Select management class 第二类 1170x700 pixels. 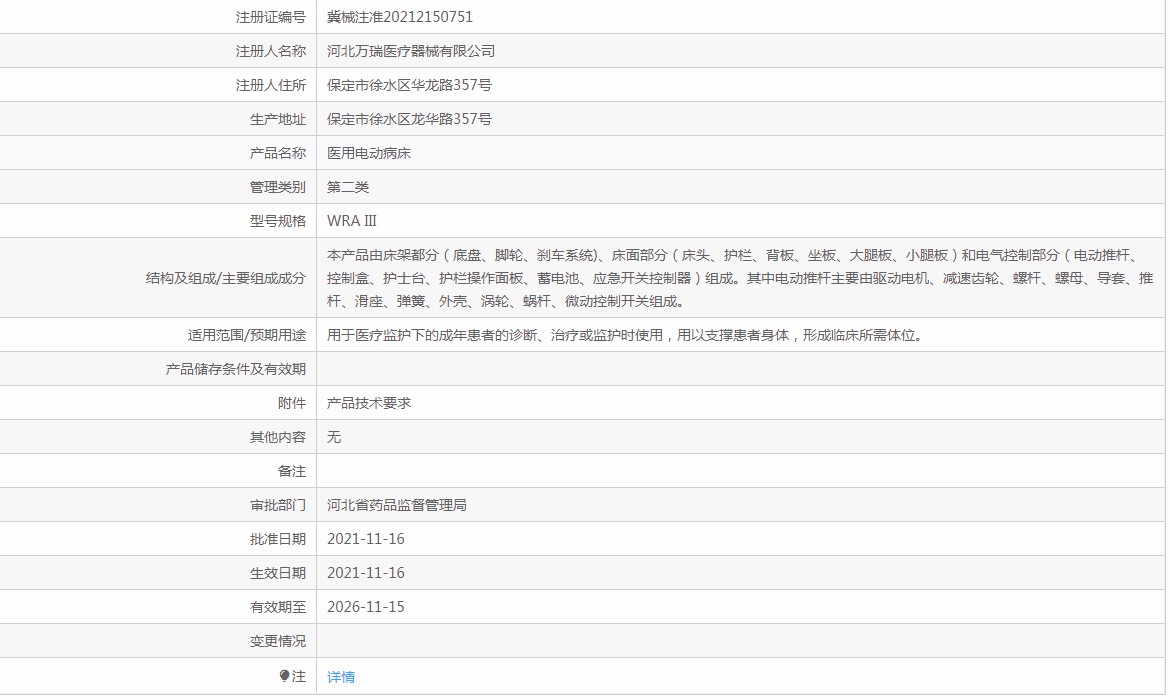pos(348,187)
